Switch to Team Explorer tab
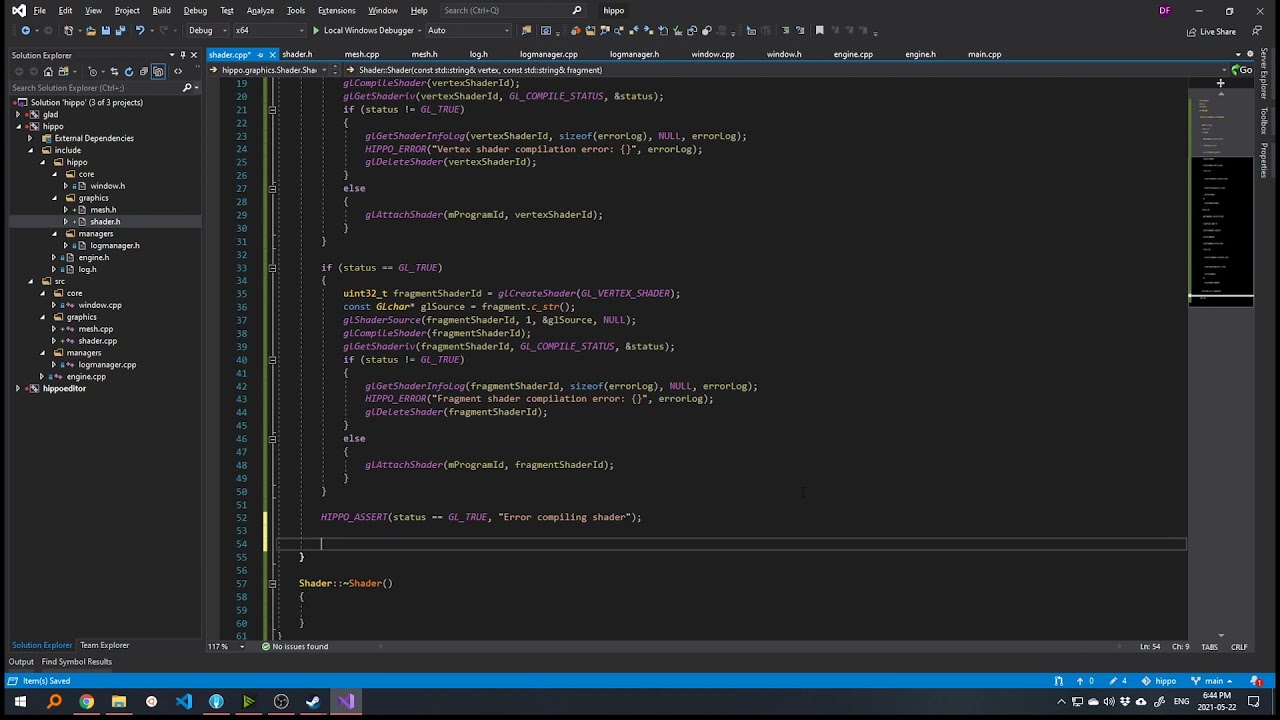1280x720 pixels. [x=105, y=645]
